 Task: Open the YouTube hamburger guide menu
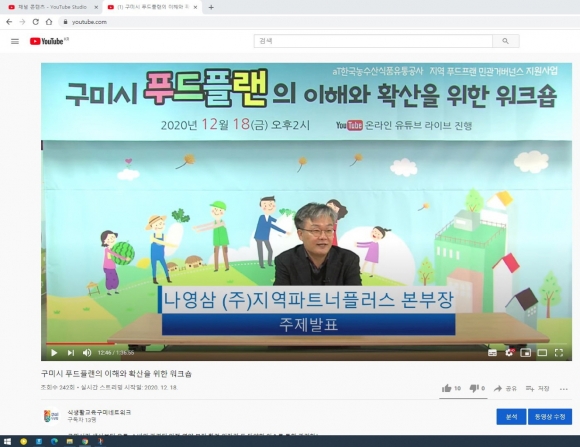point(15,41)
